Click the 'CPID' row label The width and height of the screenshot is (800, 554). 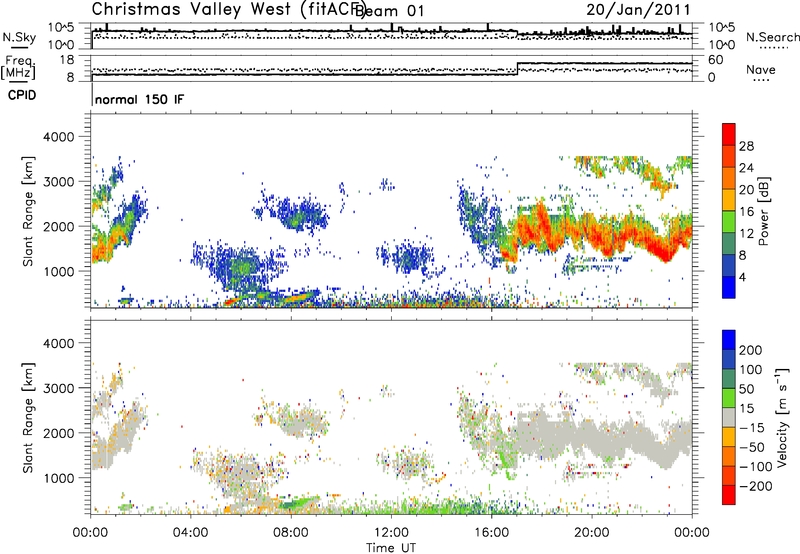point(22,95)
